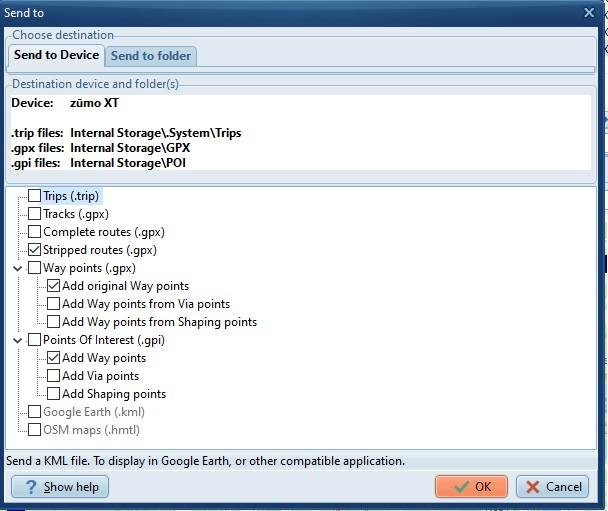The image size is (608, 511).
Task: Enable Complete routes (.gpx) checkbox
Action: (x=35, y=232)
